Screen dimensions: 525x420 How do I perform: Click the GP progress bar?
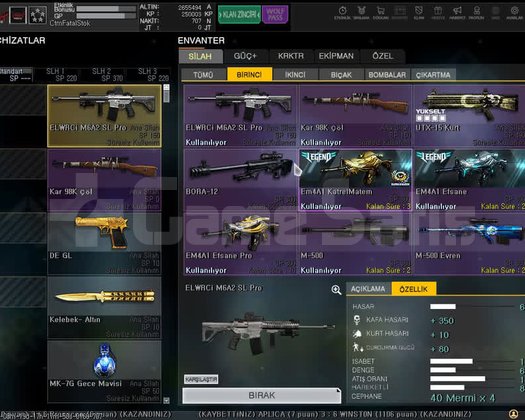pyautogui.click(x=106, y=16)
